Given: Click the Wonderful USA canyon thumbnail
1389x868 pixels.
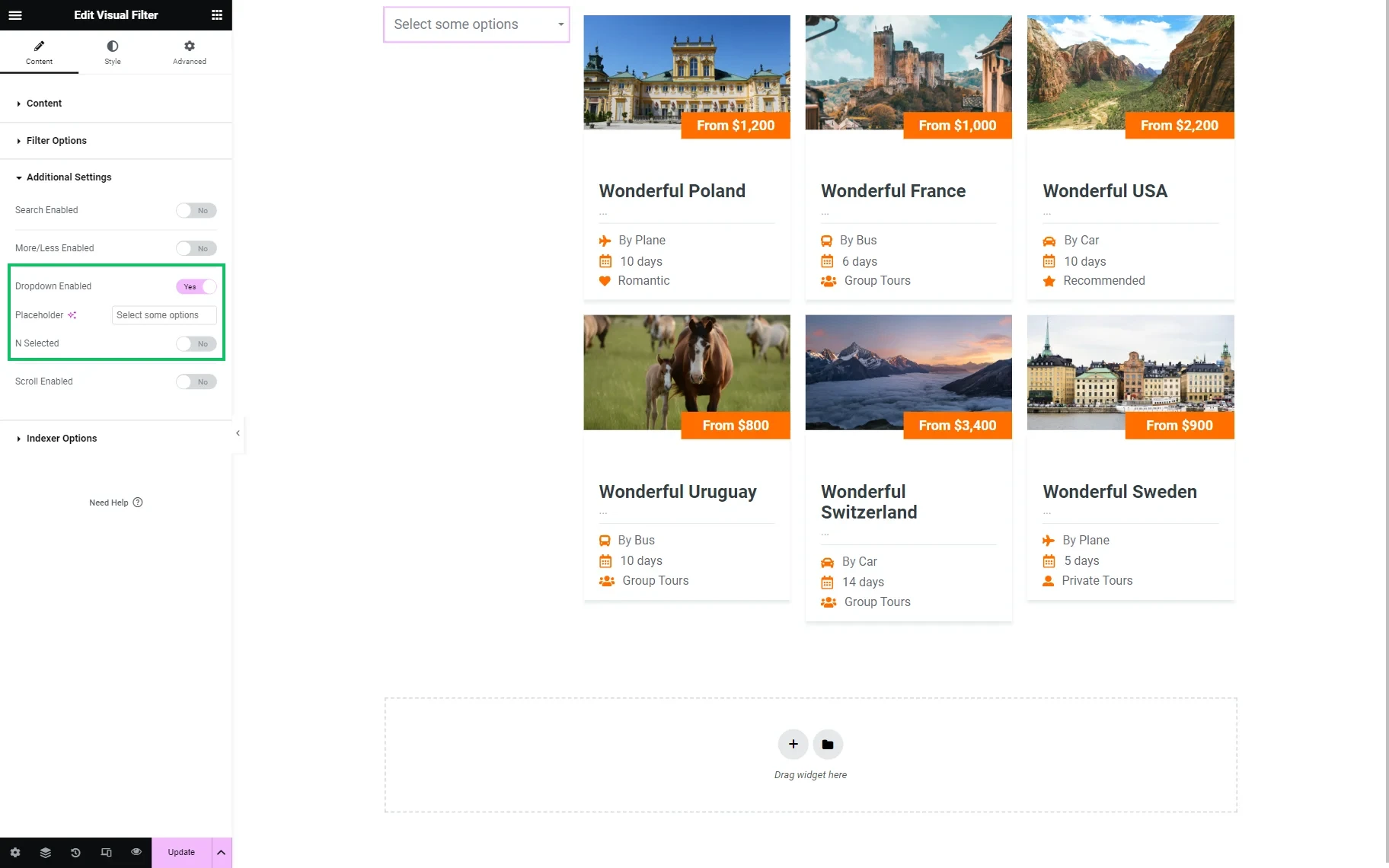Looking at the screenshot, I should (x=1130, y=72).
